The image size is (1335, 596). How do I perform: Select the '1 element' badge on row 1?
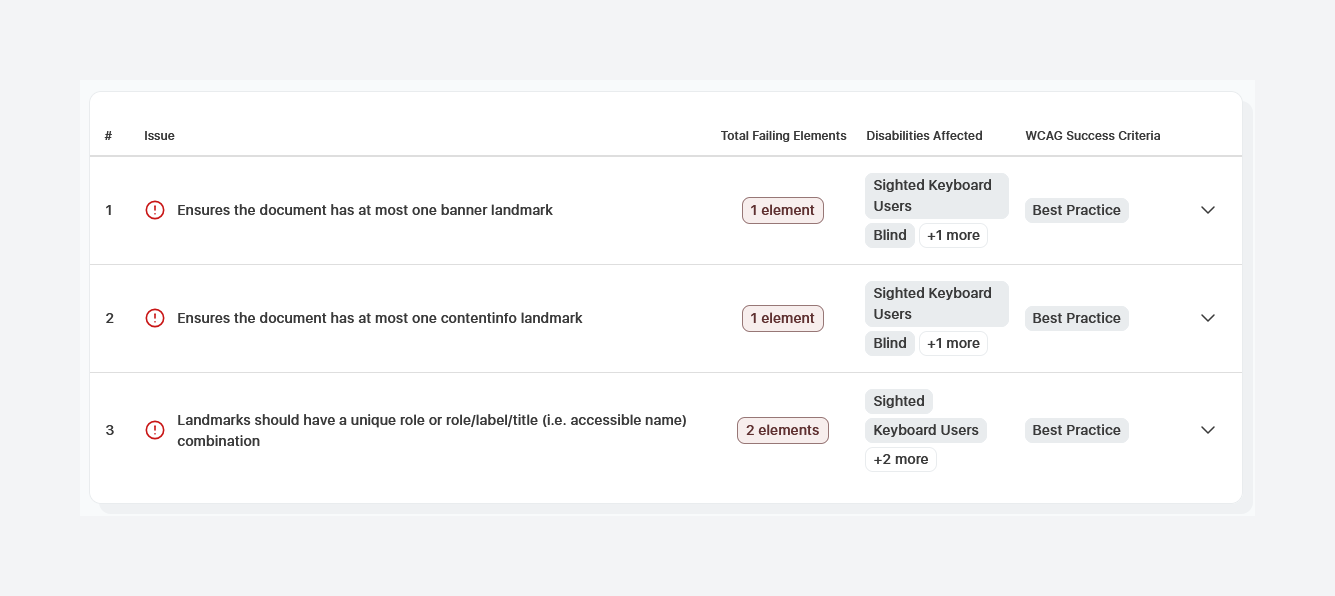point(782,210)
